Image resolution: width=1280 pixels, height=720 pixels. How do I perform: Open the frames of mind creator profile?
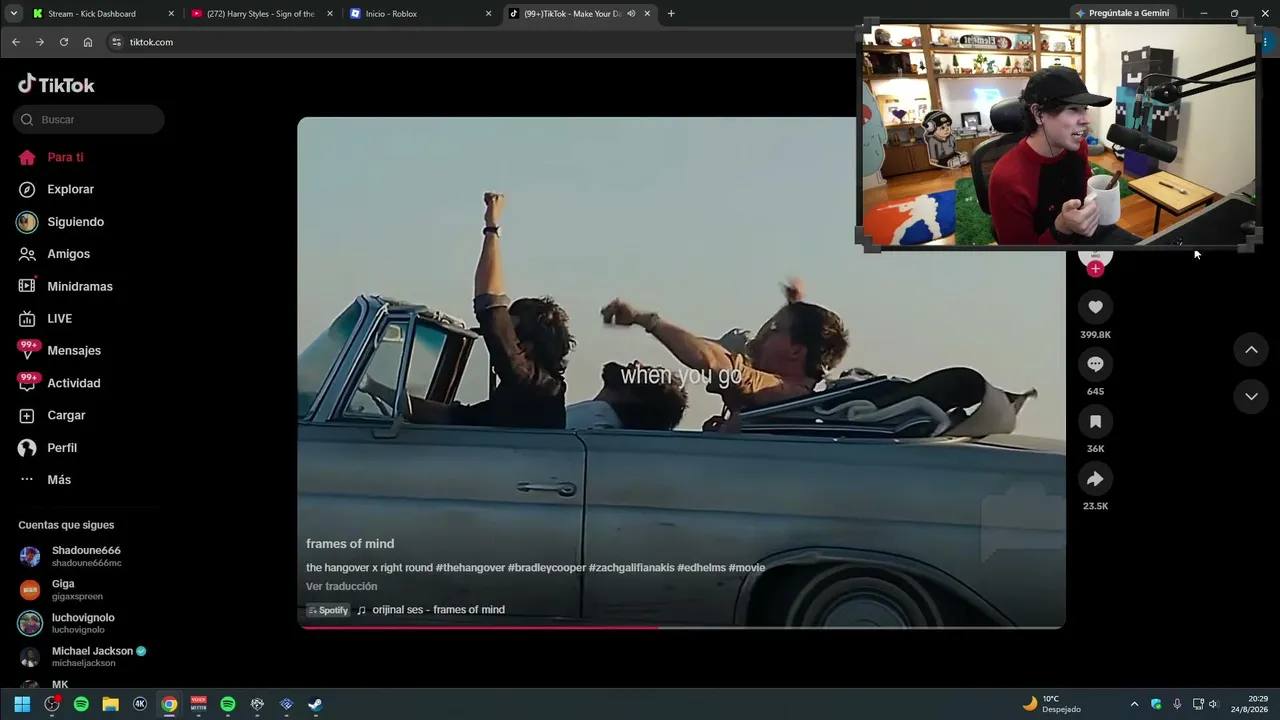tap(350, 544)
